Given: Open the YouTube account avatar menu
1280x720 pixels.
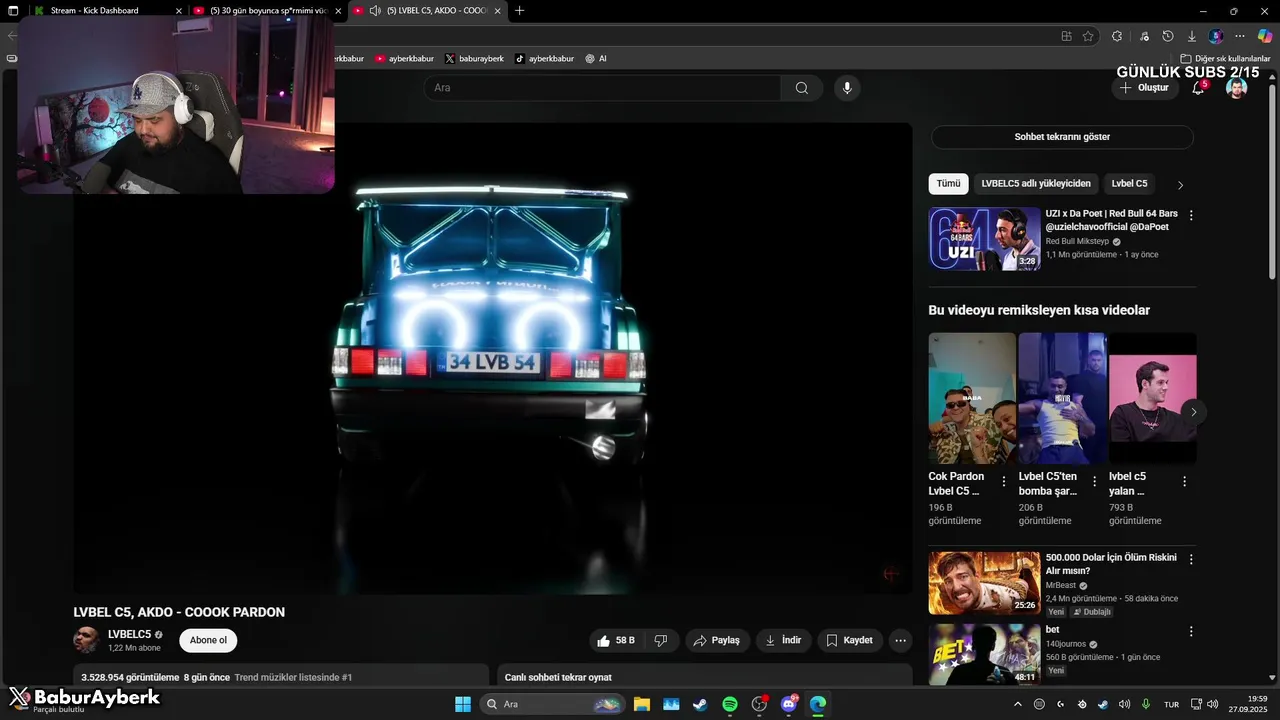Looking at the screenshot, I should [x=1237, y=88].
